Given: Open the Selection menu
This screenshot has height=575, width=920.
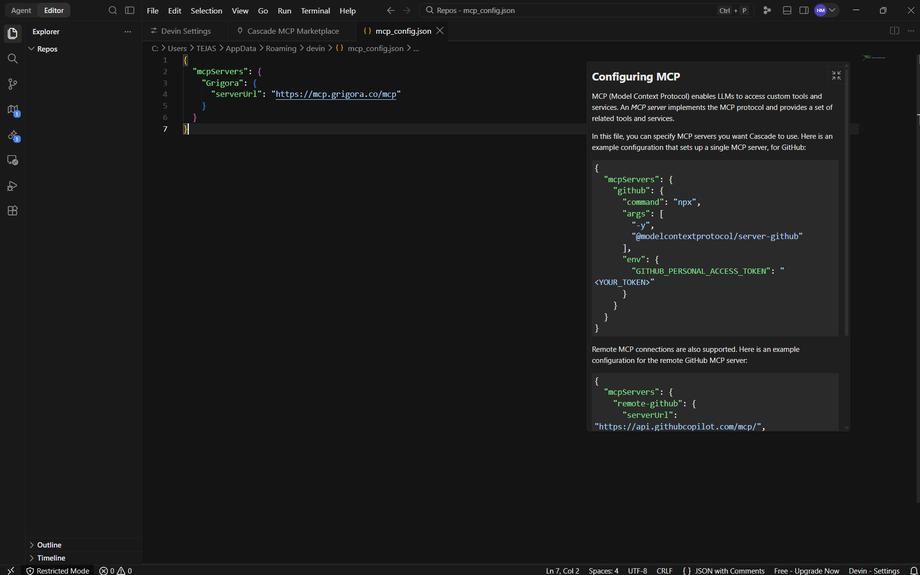Looking at the screenshot, I should [x=207, y=11].
